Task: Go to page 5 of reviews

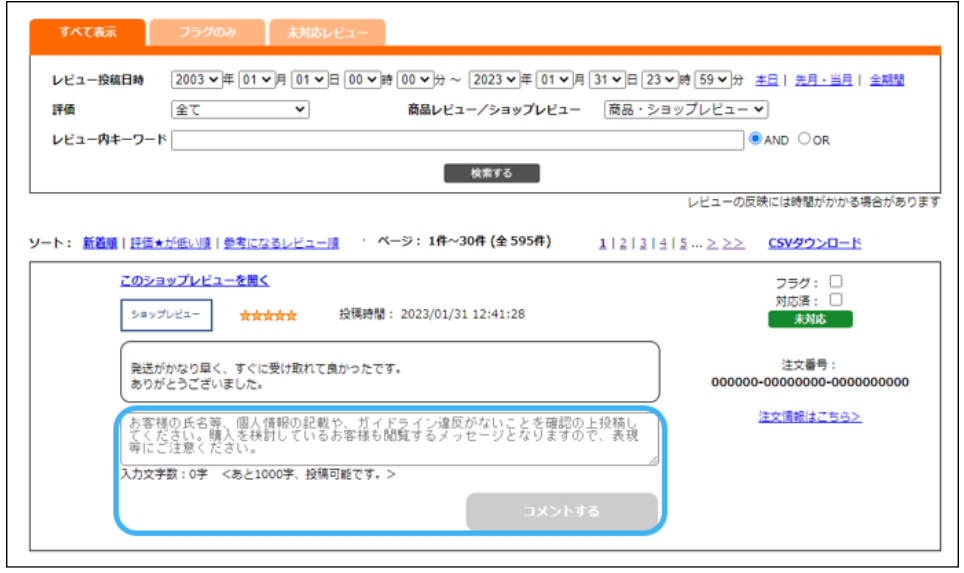Action: point(683,243)
